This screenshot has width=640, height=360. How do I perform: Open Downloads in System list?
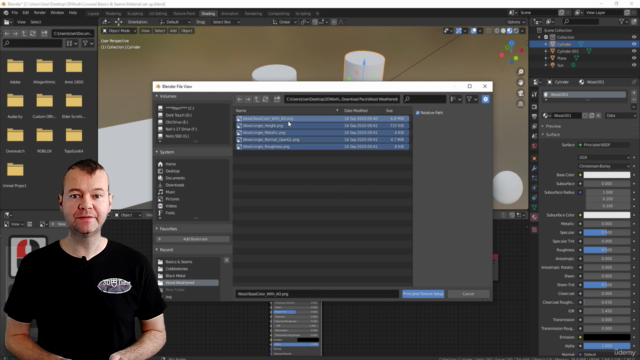pyautogui.click(x=175, y=185)
